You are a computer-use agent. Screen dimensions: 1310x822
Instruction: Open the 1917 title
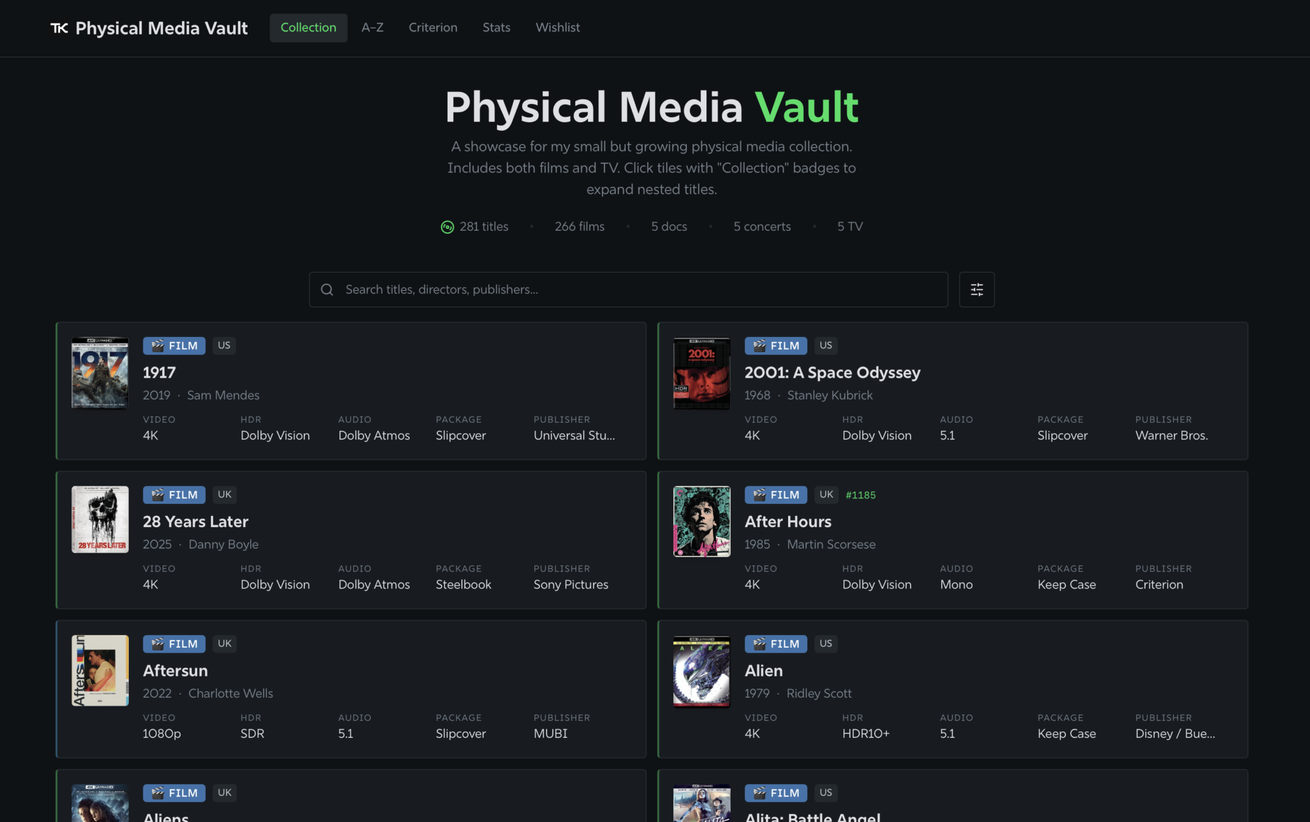159,372
